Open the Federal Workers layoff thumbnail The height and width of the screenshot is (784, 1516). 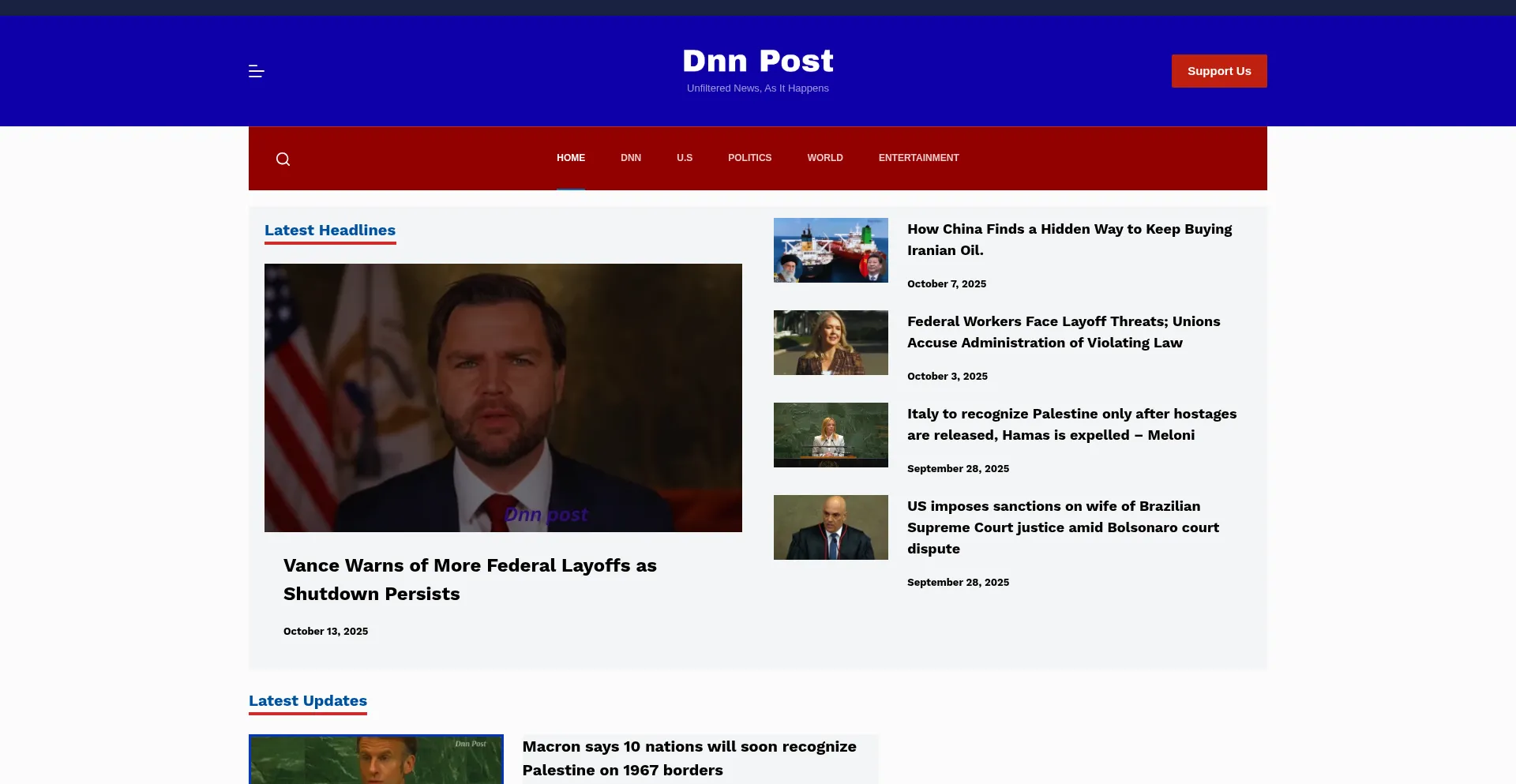point(831,343)
